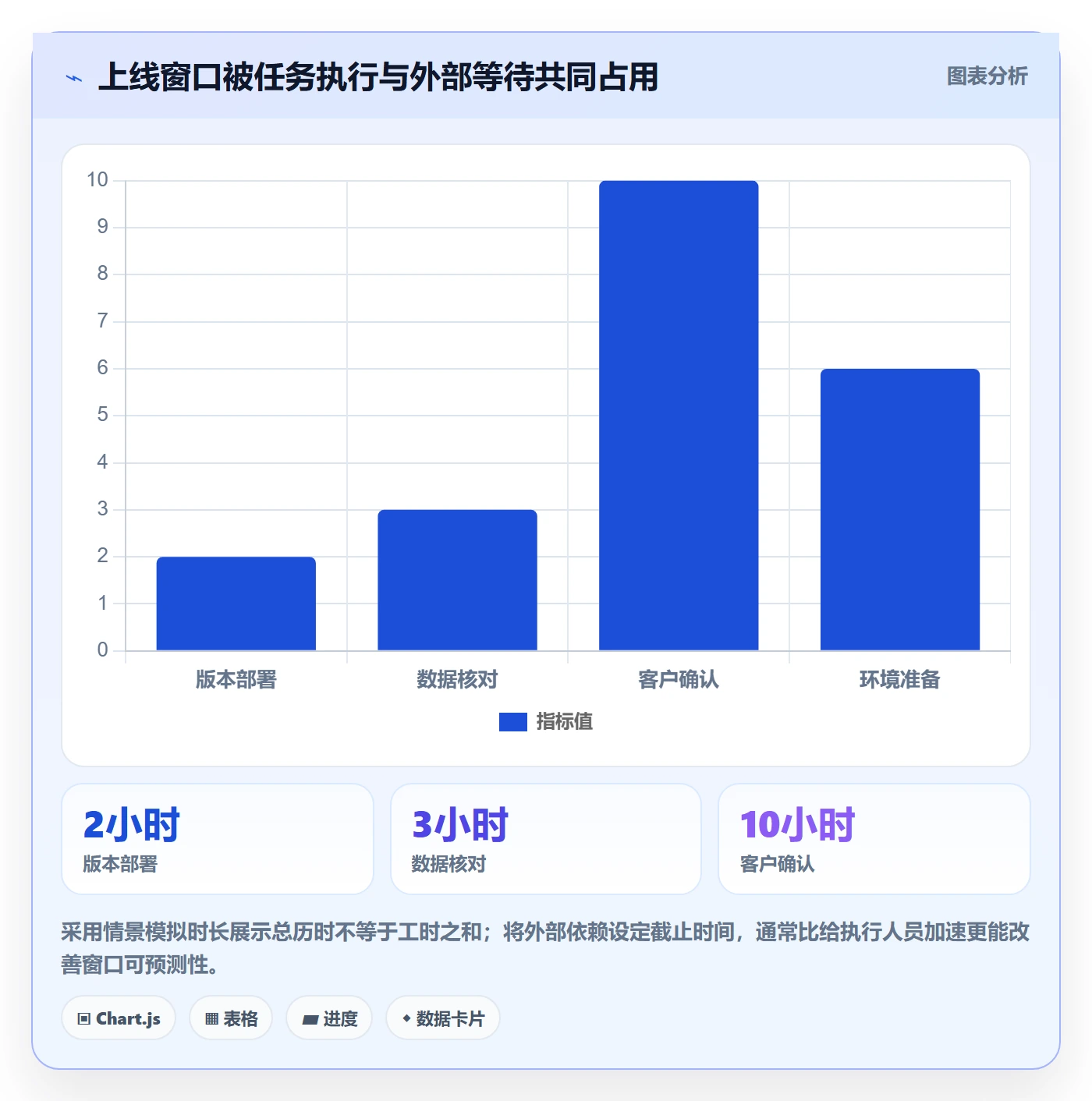
Task: Select the 客户确认 bar in the chart
Action: [679, 416]
